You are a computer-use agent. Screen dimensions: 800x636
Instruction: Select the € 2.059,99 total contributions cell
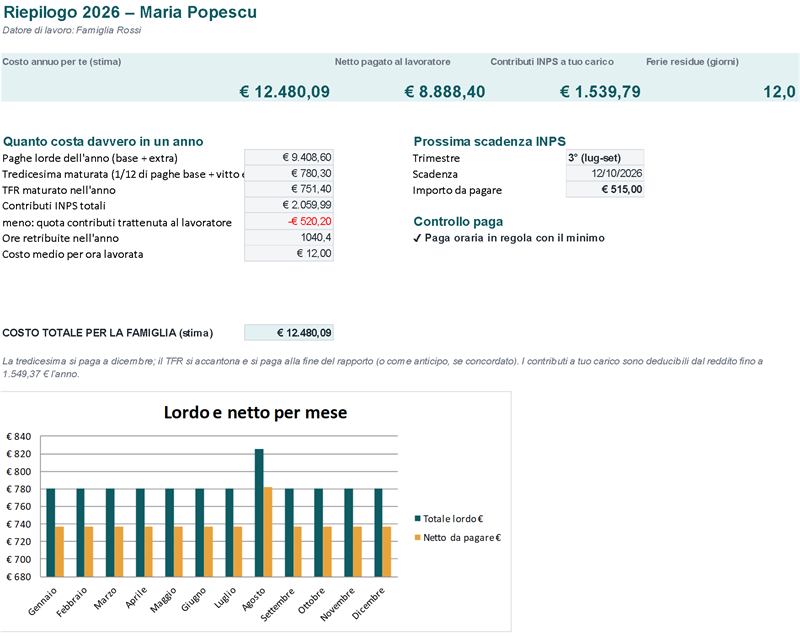(x=289, y=205)
